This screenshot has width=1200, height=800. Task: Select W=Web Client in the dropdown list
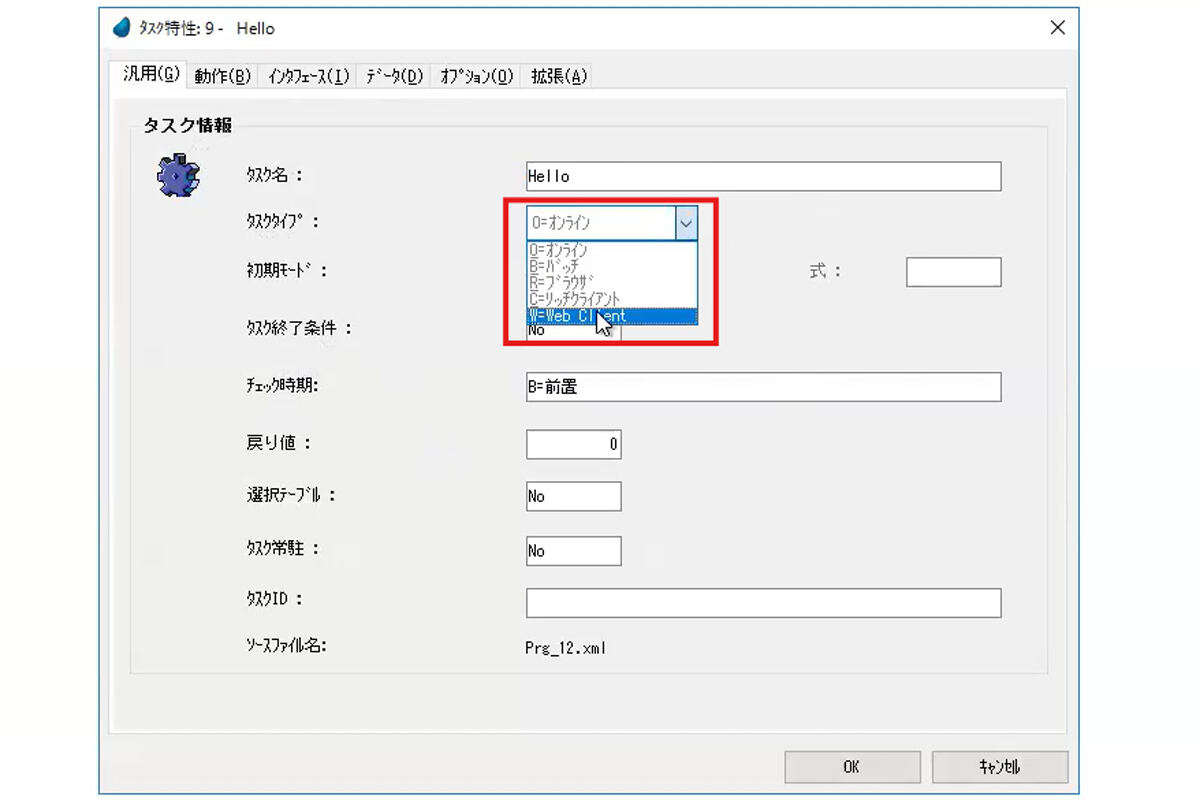611,315
